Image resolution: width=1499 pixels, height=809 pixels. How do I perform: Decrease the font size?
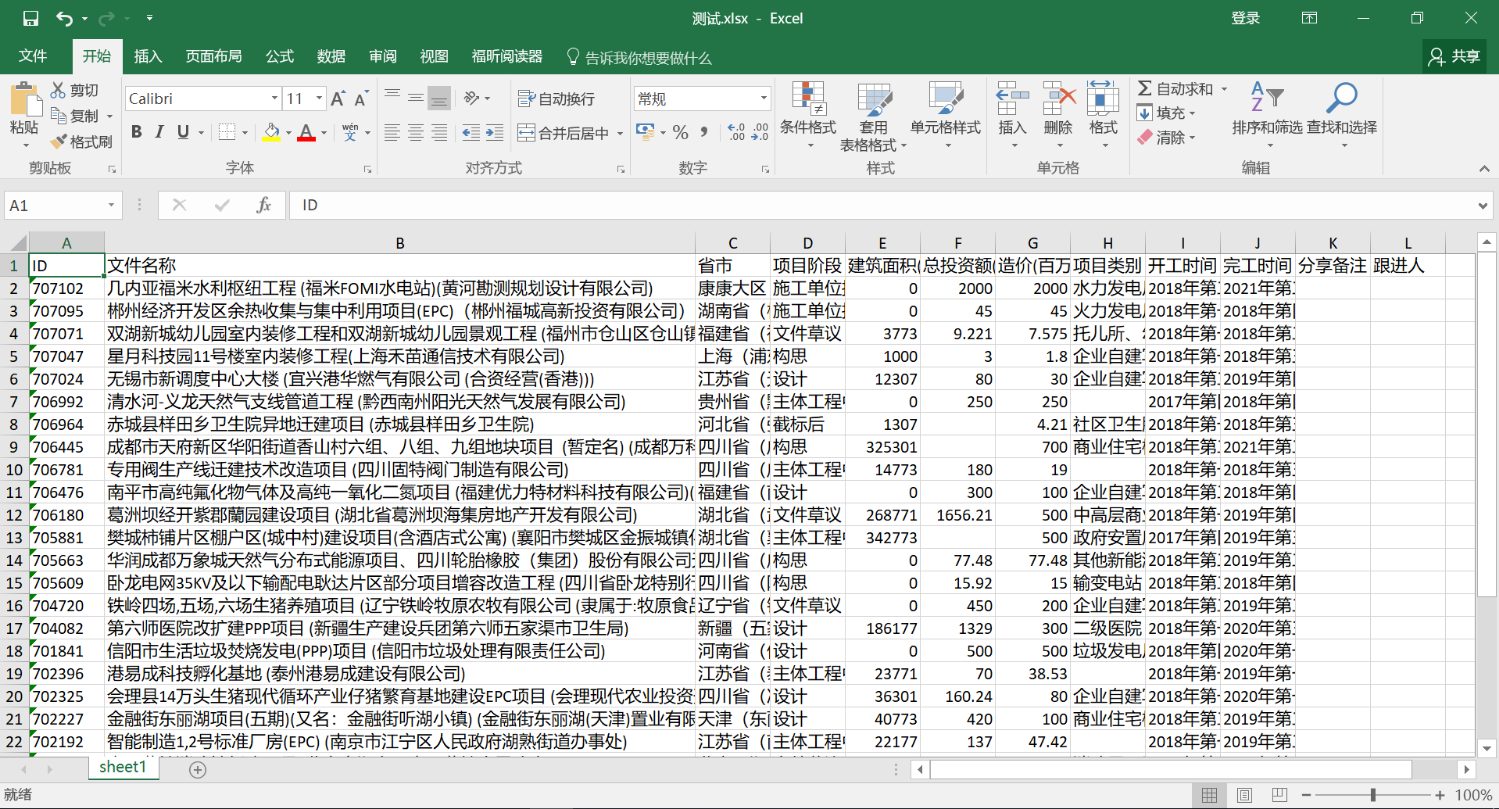(361, 99)
